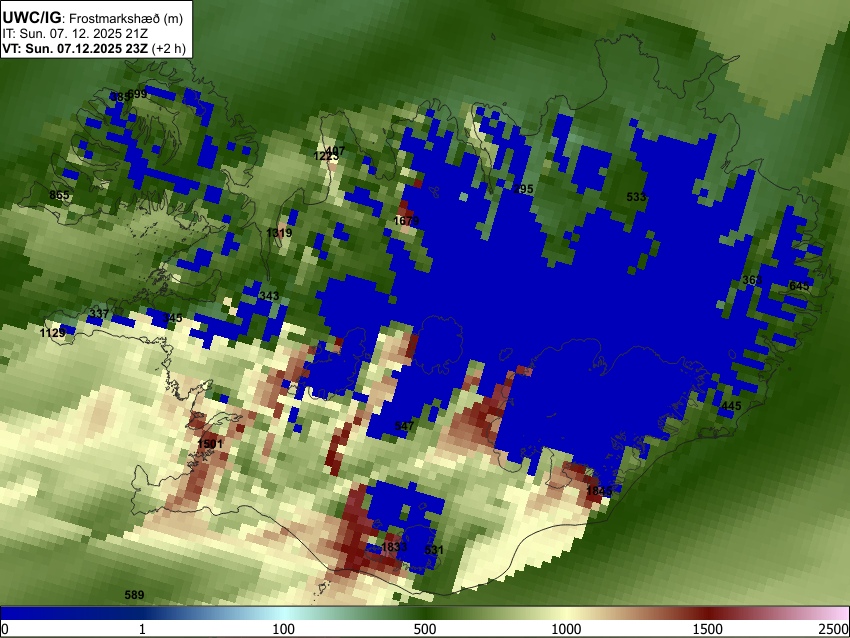This screenshot has height=638, width=850.
Task: Click the 1319 value label on map
Action: point(279,233)
